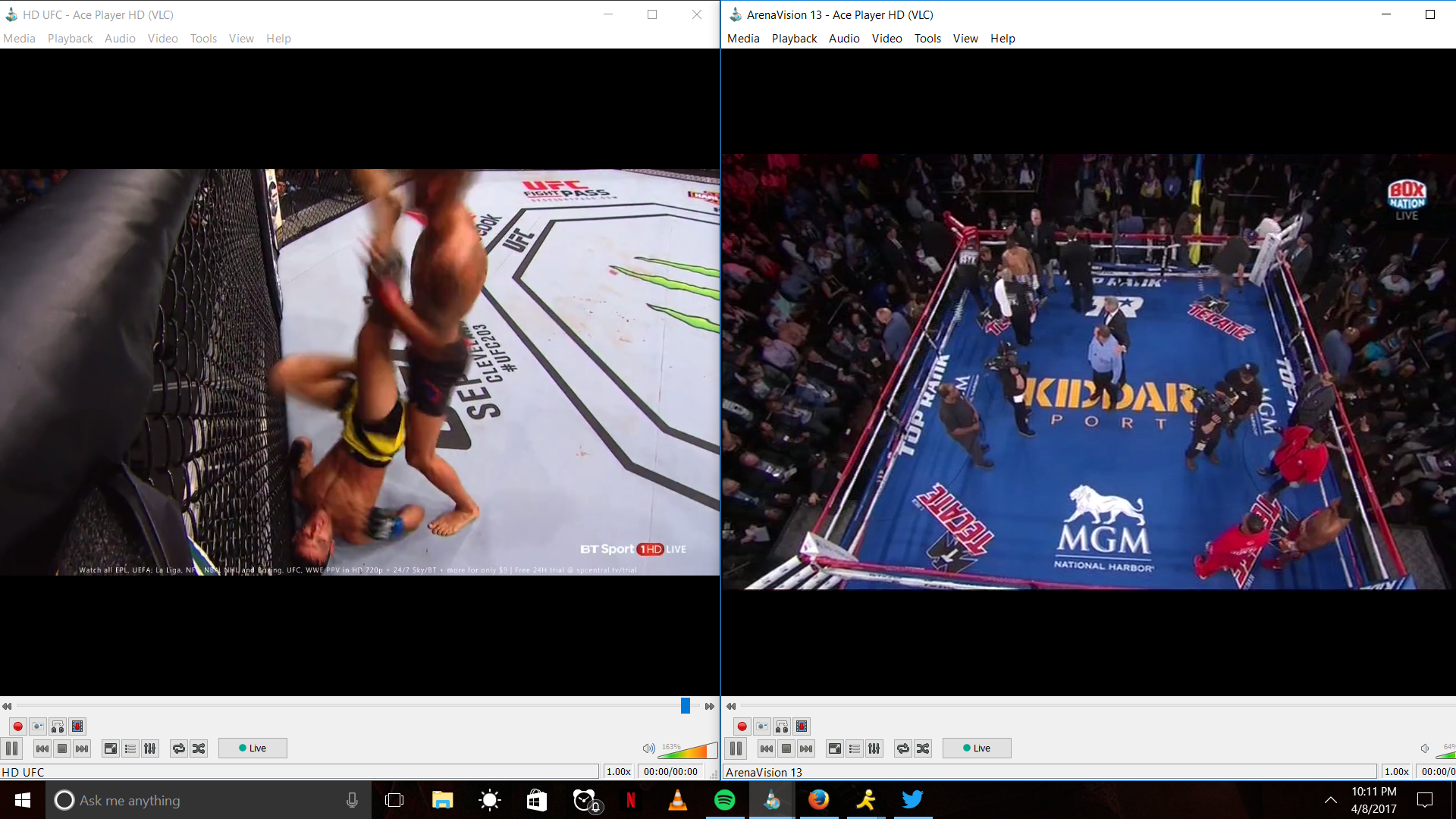Toggle A-B loop in HD UFC window
Viewport: 1456px width, 819px height.
click(x=58, y=726)
